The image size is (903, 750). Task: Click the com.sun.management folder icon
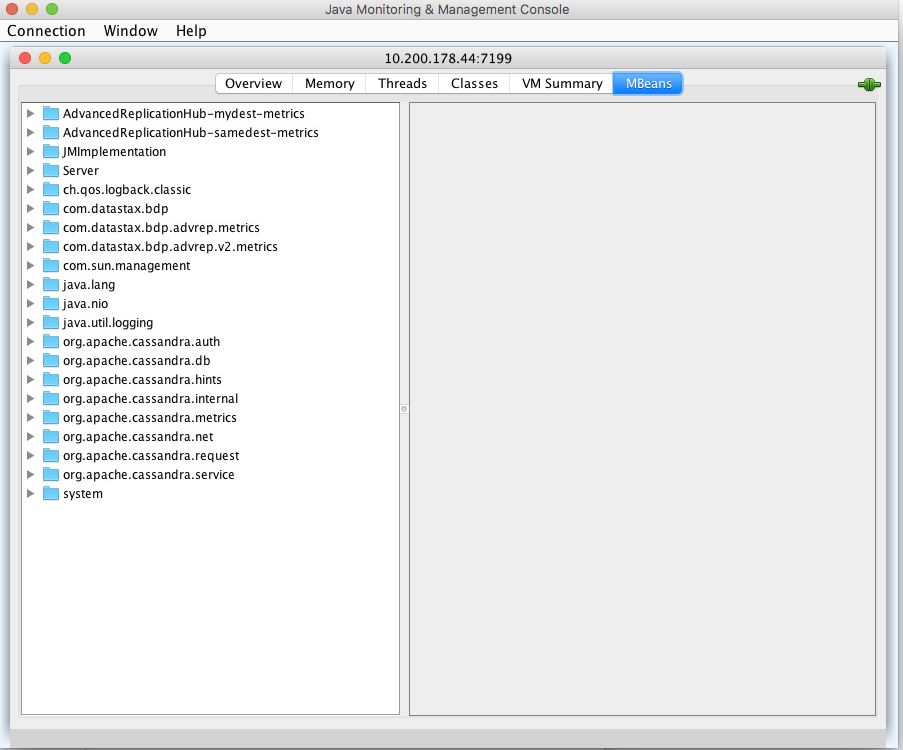(50, 265)
